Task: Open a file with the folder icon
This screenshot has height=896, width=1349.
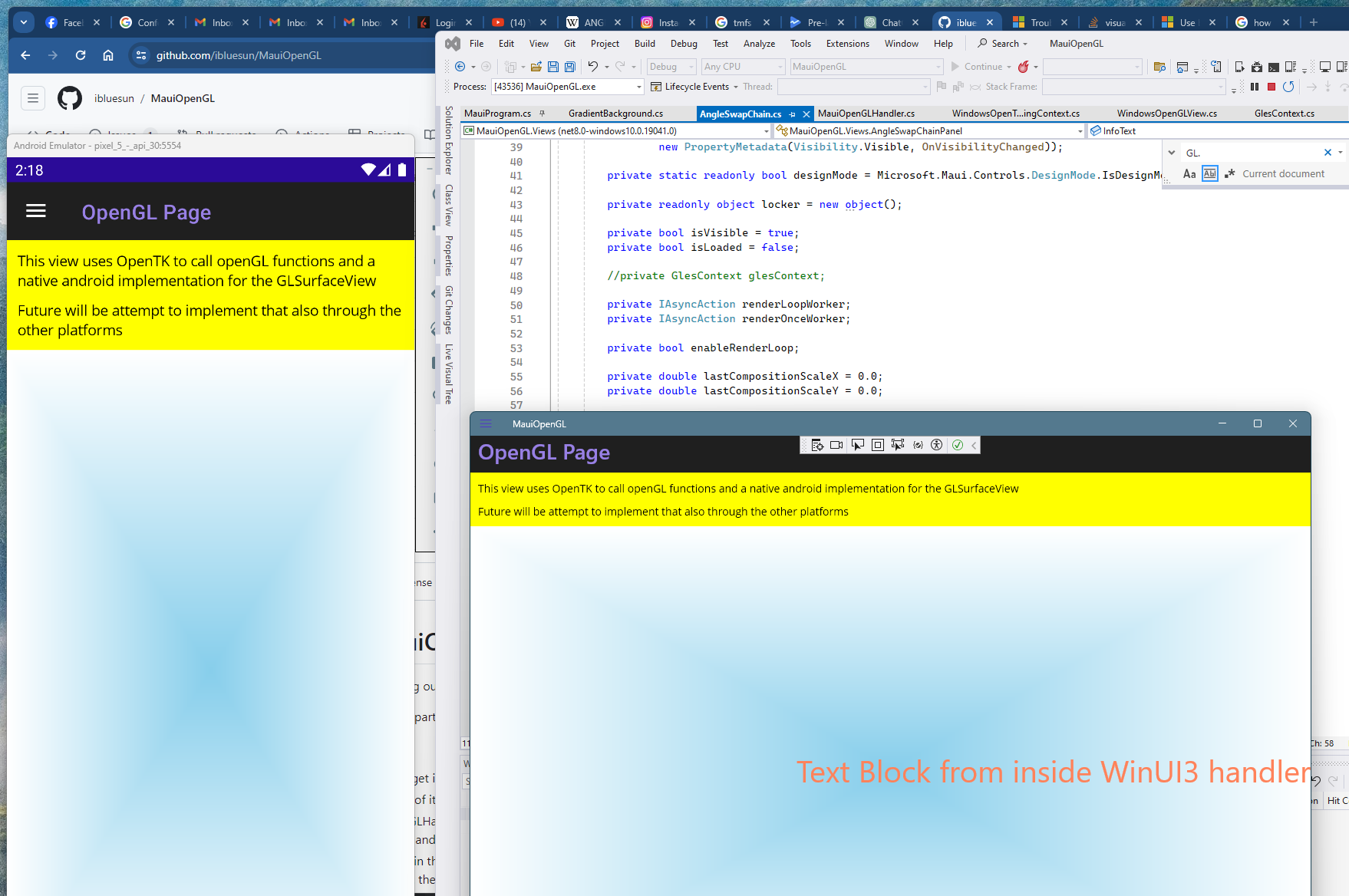Action: point(536,67)
